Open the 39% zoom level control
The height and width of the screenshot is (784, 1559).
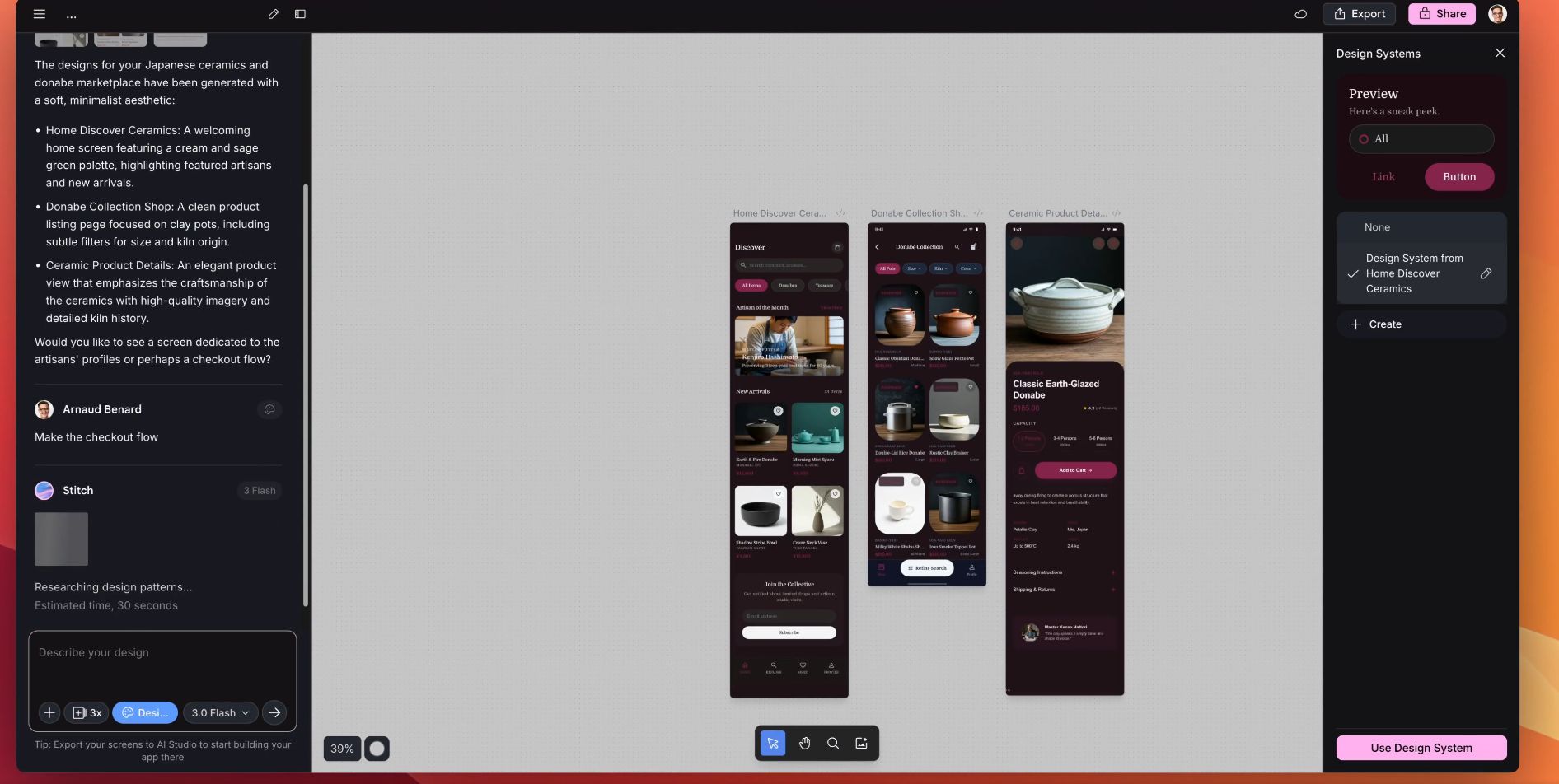(342, 749)
